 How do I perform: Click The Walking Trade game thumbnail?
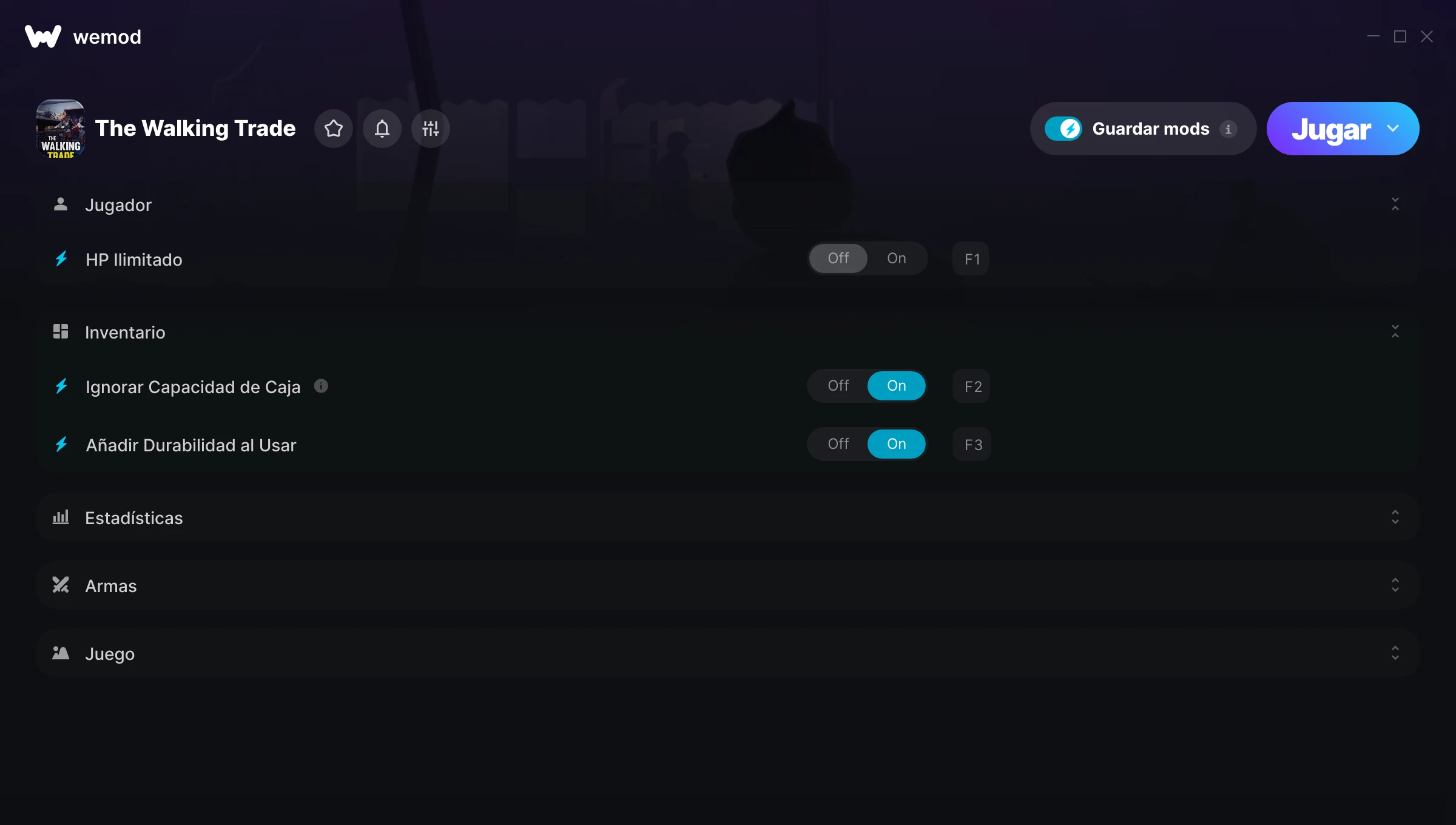point(61,129)
